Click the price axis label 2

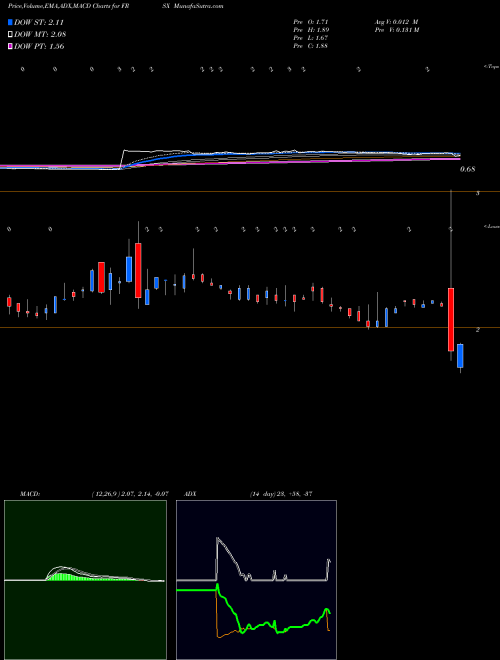click(x=478, y=330)
